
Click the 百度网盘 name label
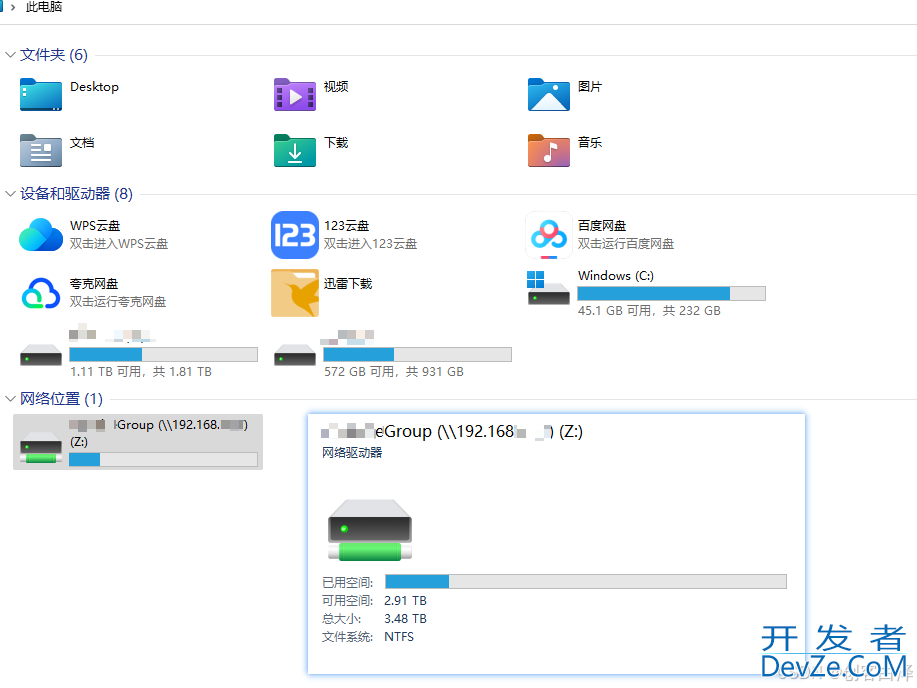[x=602, y=226]
